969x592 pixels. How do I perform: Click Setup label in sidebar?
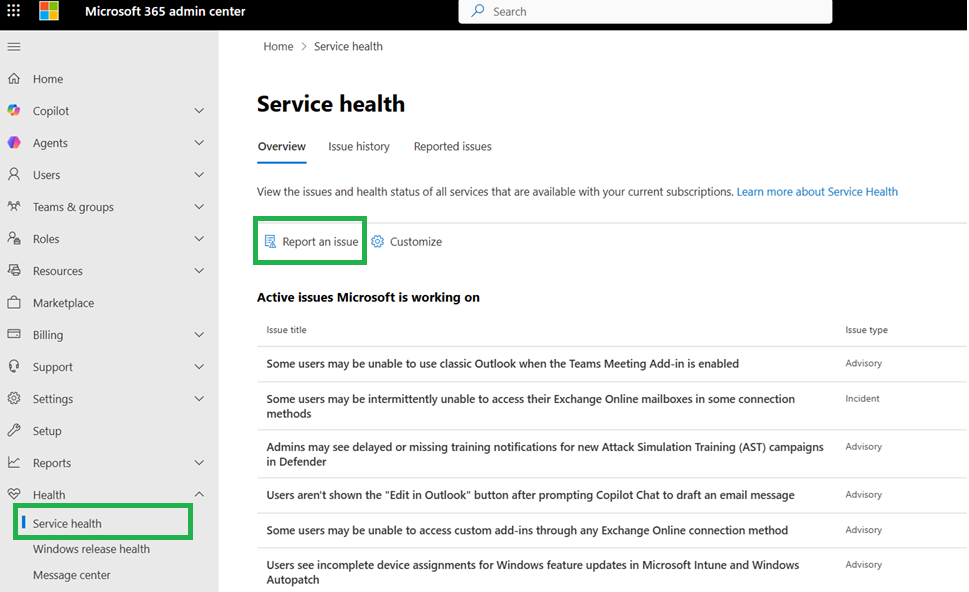[47, 431]
